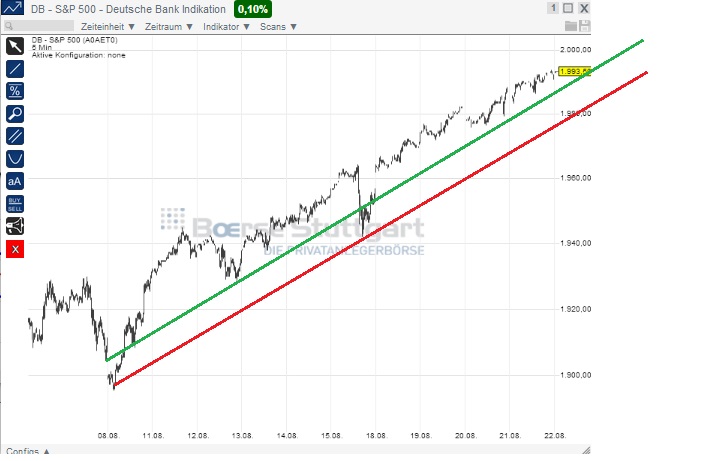
Task: Open the Scans dropdown menu
Action: coord(278,27)
